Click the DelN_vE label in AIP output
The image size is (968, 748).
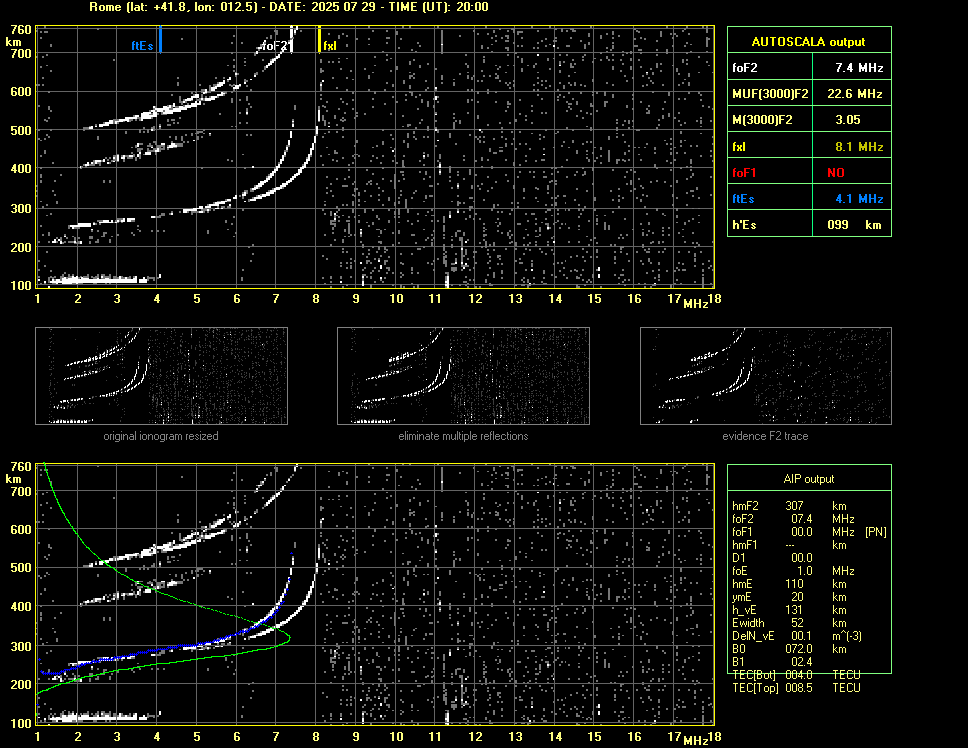[753, 636]
